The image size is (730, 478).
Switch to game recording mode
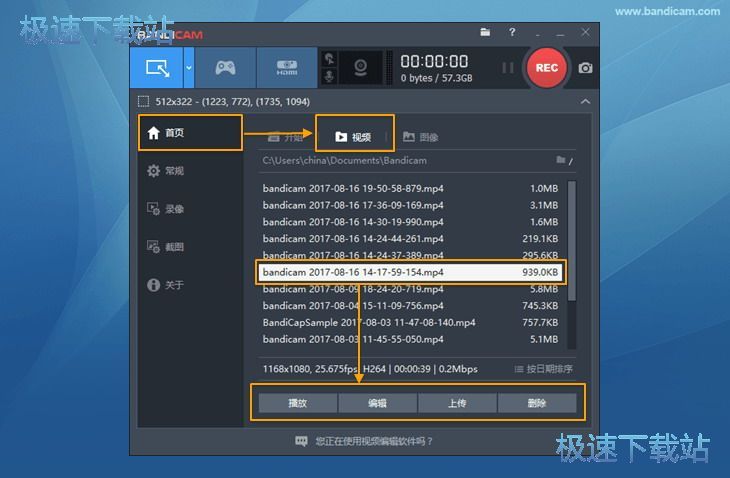pos(225,68)
